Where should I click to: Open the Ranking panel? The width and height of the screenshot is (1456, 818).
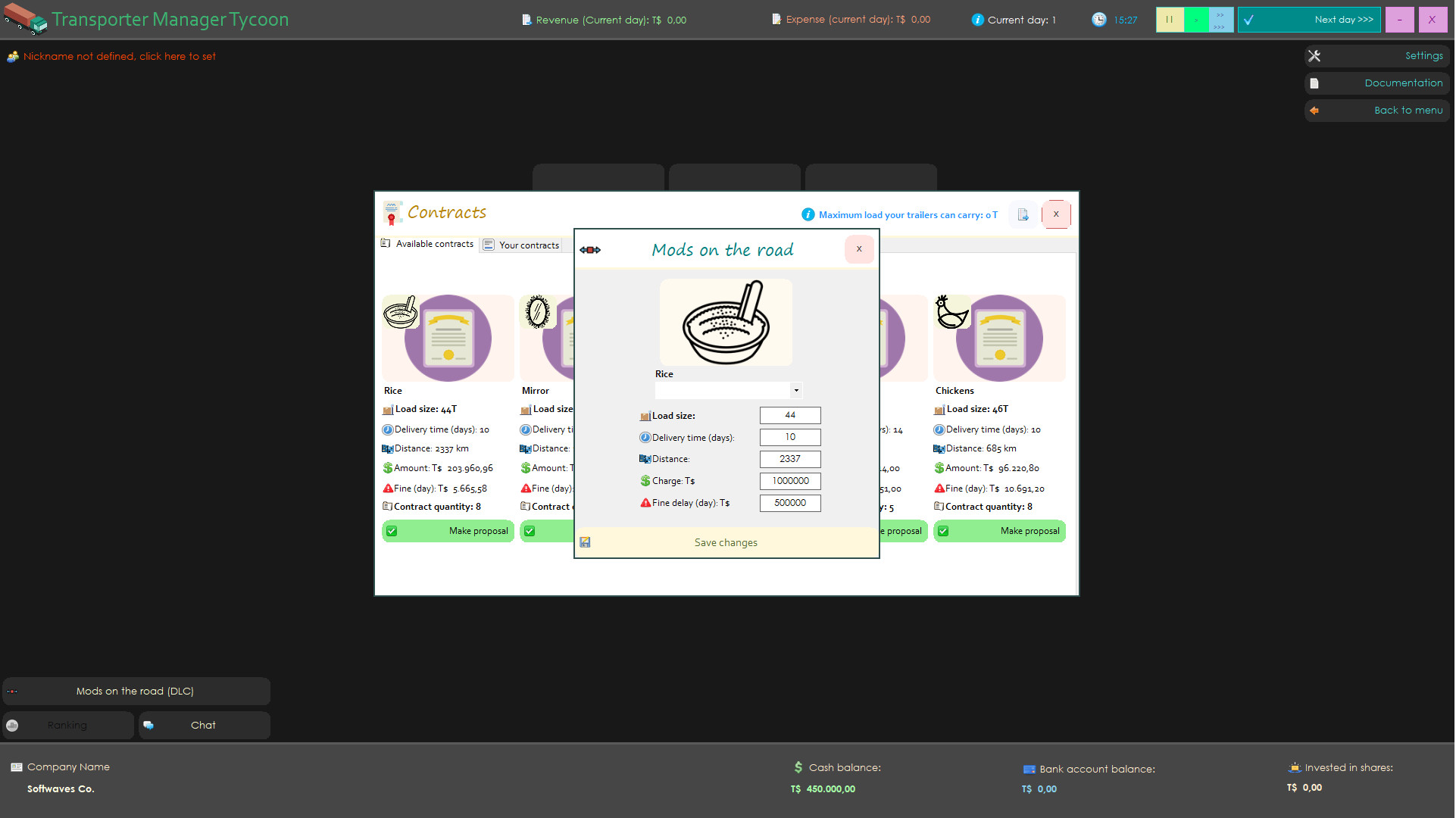click(x=68, y=725)
